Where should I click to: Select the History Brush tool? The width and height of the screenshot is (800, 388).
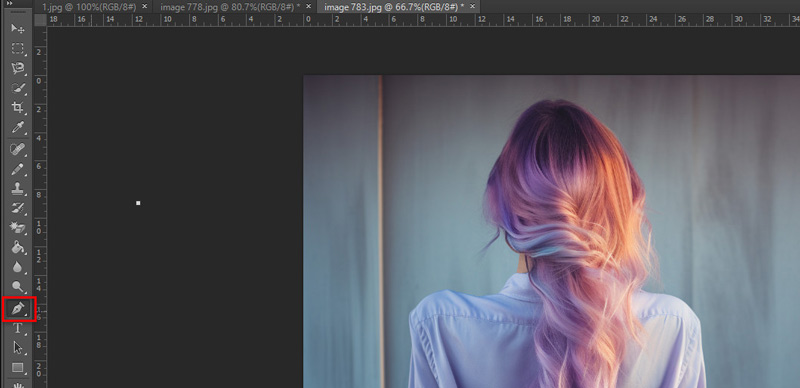pos(18,208)
